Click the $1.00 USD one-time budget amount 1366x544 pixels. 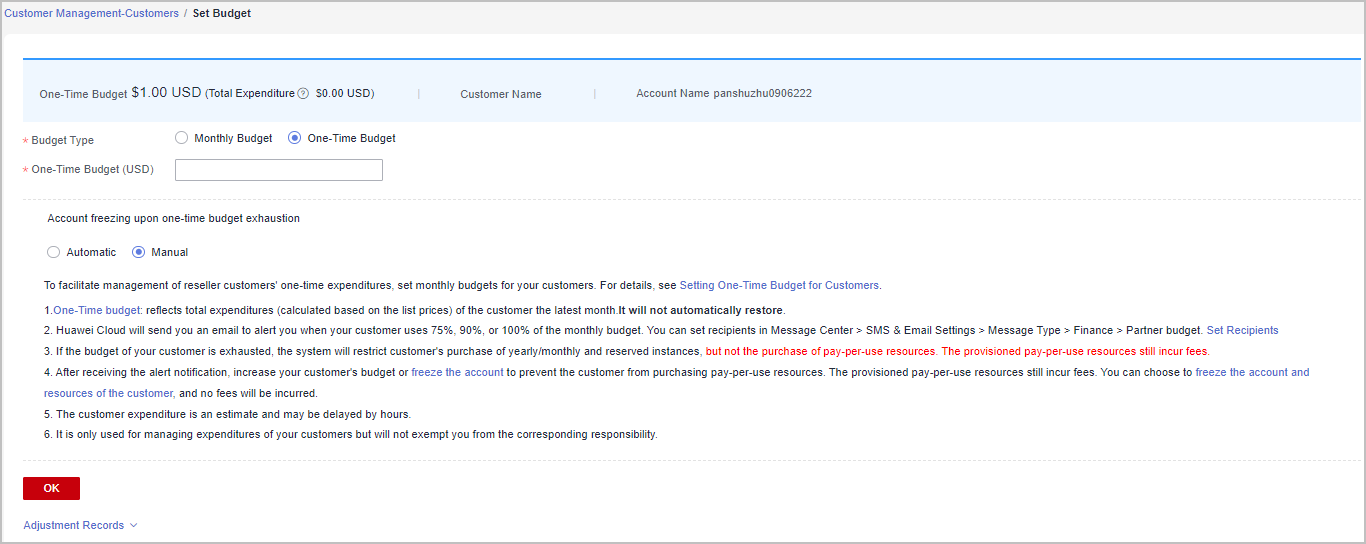pos(166,92)
